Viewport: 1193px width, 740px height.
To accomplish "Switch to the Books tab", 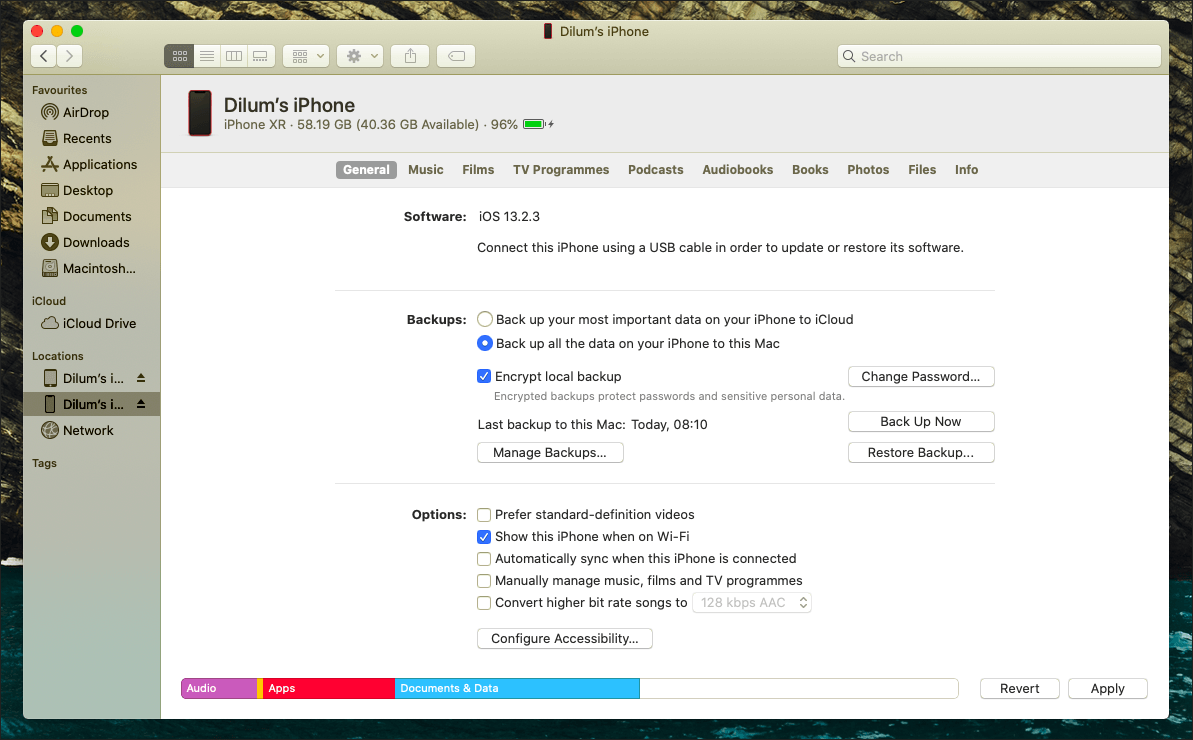I will (810, 170).
